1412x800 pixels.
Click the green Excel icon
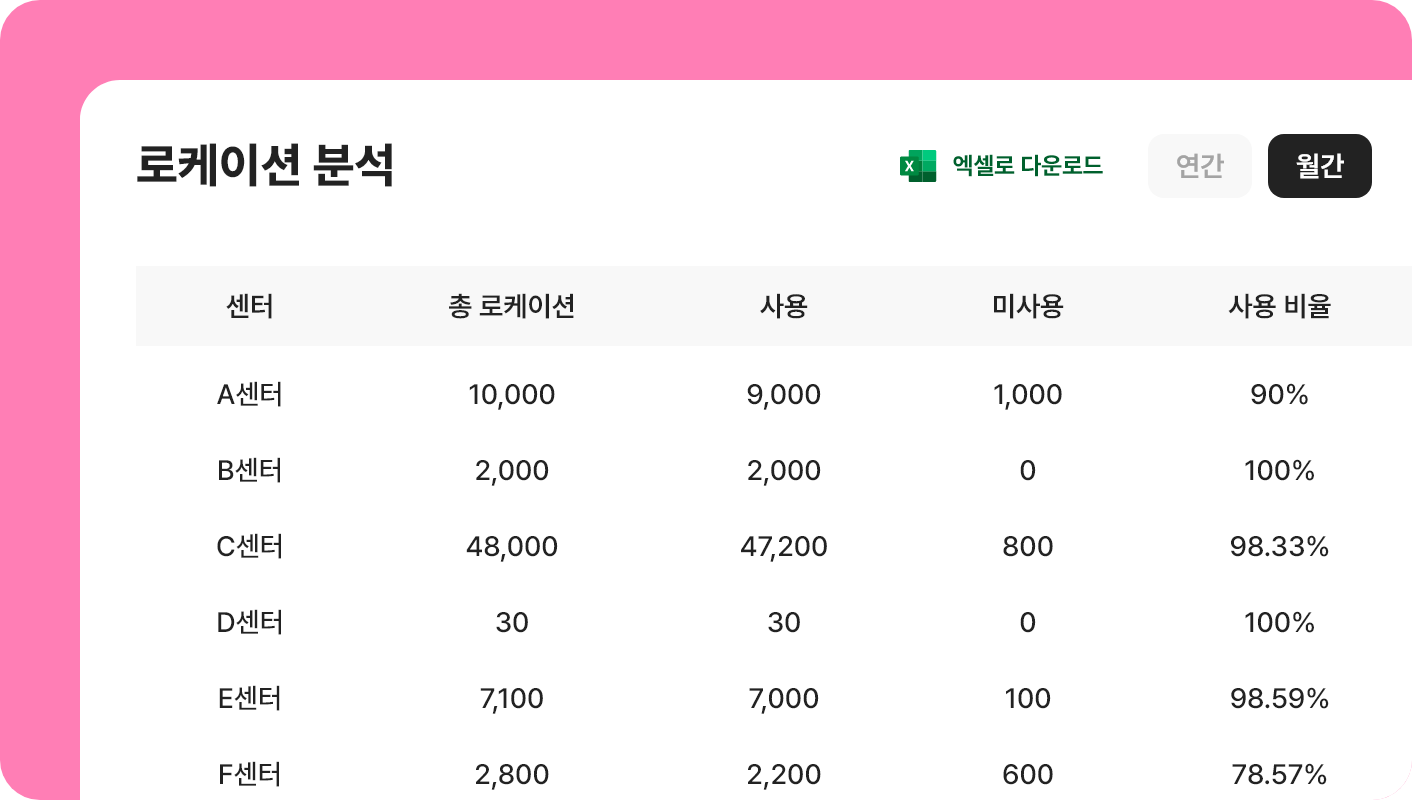coord(917,166)
